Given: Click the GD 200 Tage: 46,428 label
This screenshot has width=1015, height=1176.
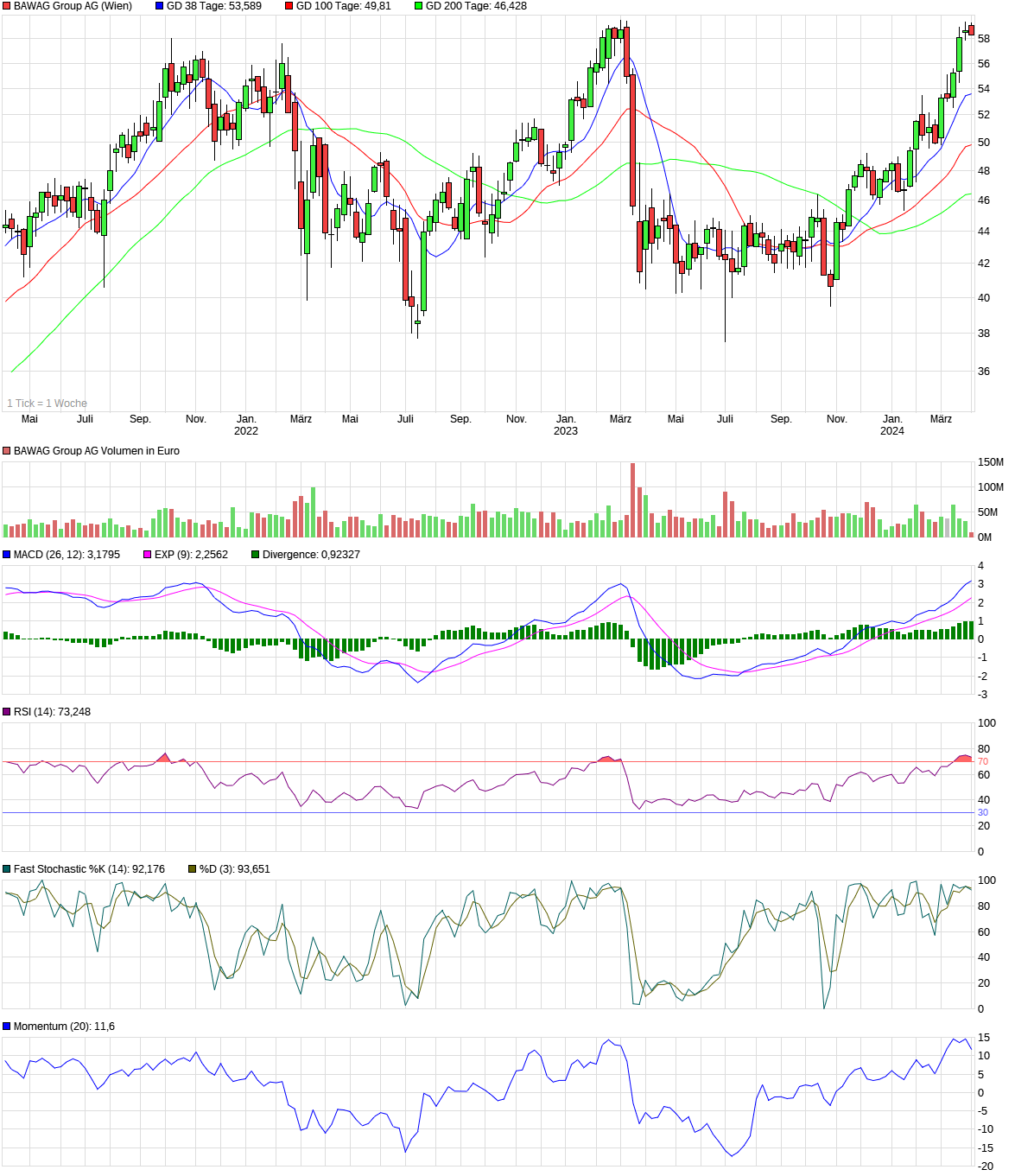Looking at the screenshot, I should tap(477, 6).
